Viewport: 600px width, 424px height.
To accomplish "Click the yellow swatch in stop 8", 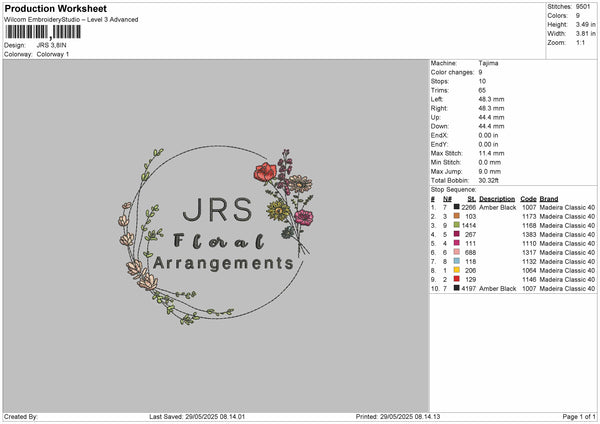I will tap(456, 270).
